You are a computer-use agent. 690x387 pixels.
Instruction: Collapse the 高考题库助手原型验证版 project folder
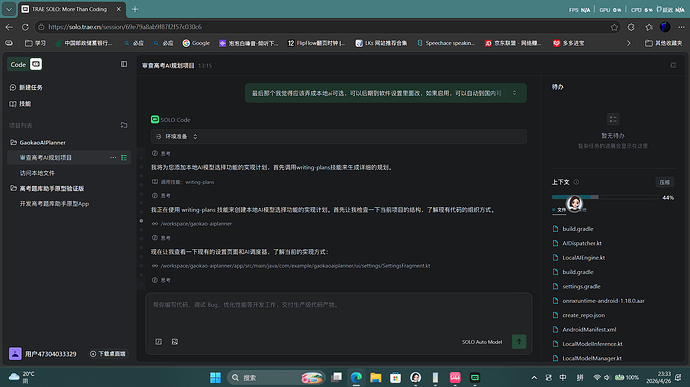click(x=47, y=188)
